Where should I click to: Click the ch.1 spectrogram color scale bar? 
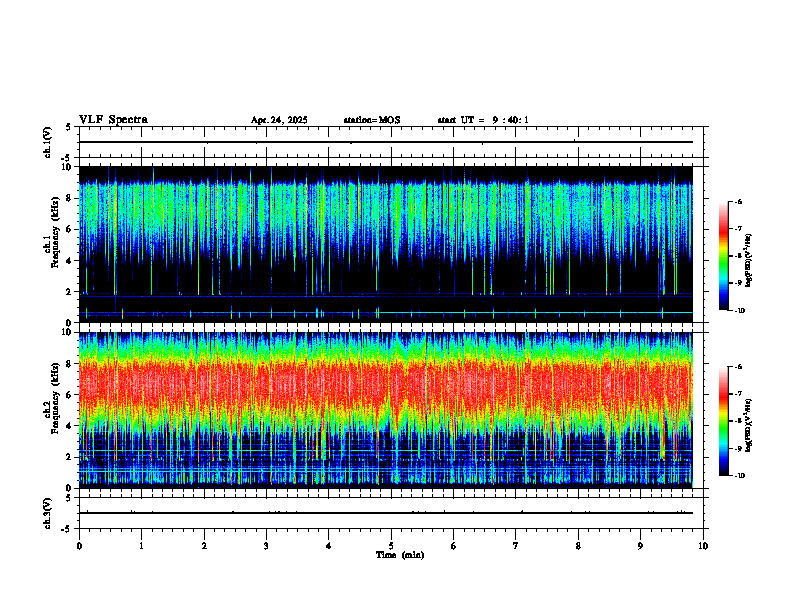(x=724, y=256)
